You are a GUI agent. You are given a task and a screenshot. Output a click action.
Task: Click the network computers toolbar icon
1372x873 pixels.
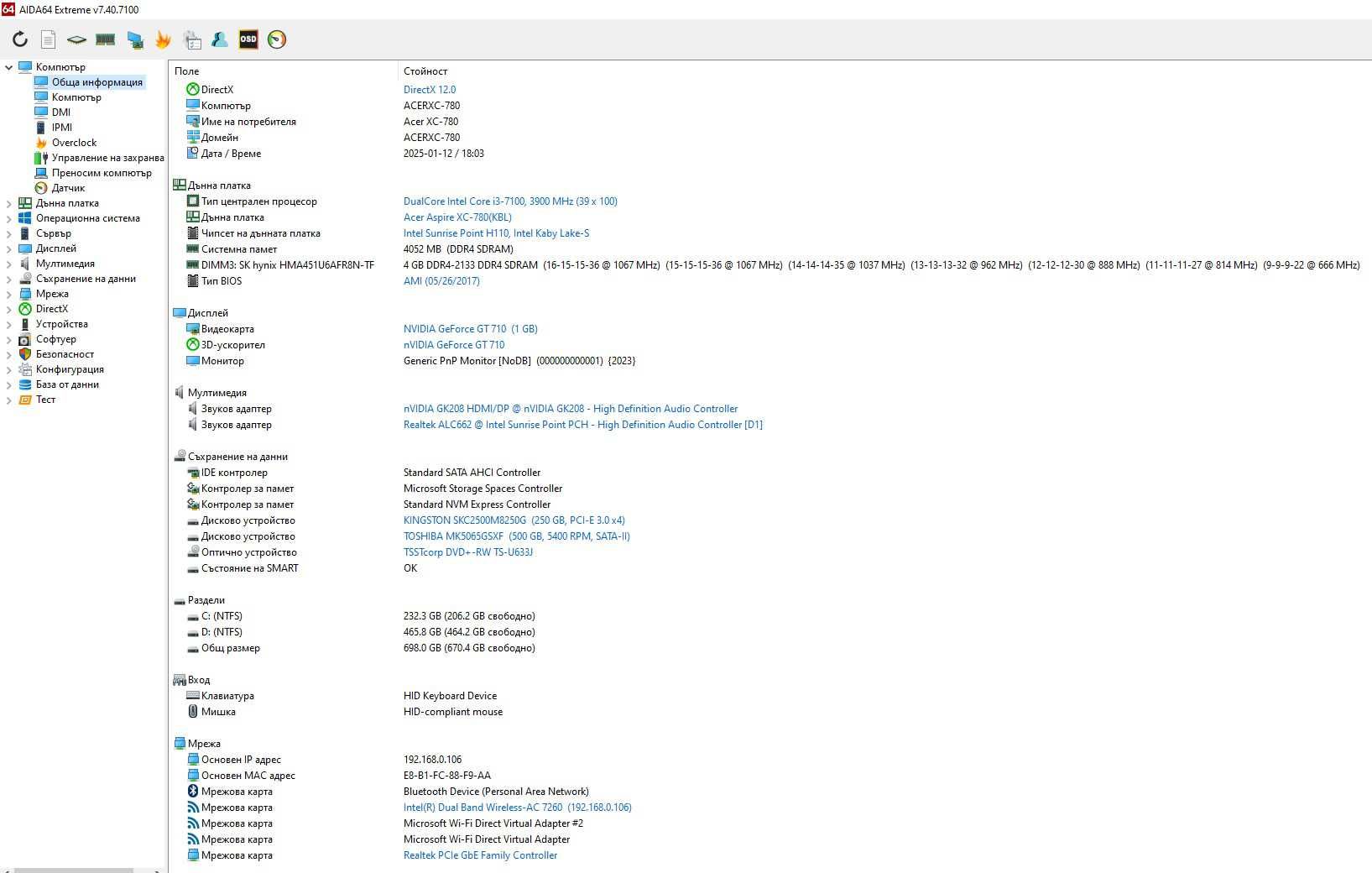[134, 39]
